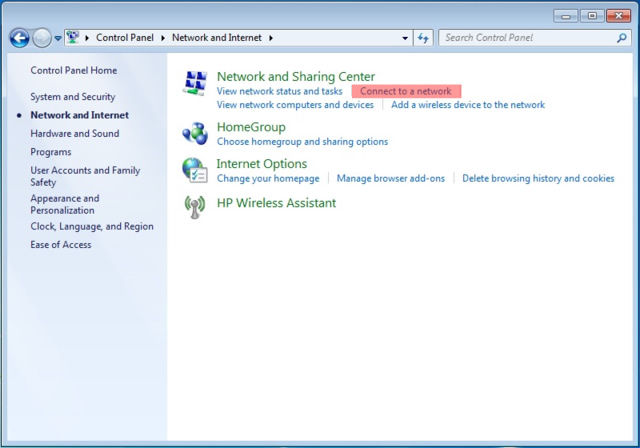Click the Internet Options globe icon

[195, 171]
